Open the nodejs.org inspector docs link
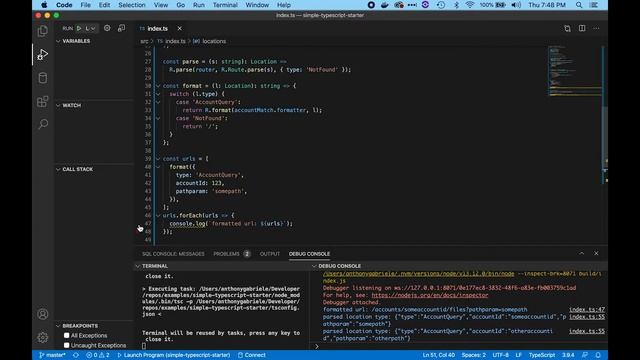Image resolution: width=640 pixels, height=360 pixels. tap(429, 295)
